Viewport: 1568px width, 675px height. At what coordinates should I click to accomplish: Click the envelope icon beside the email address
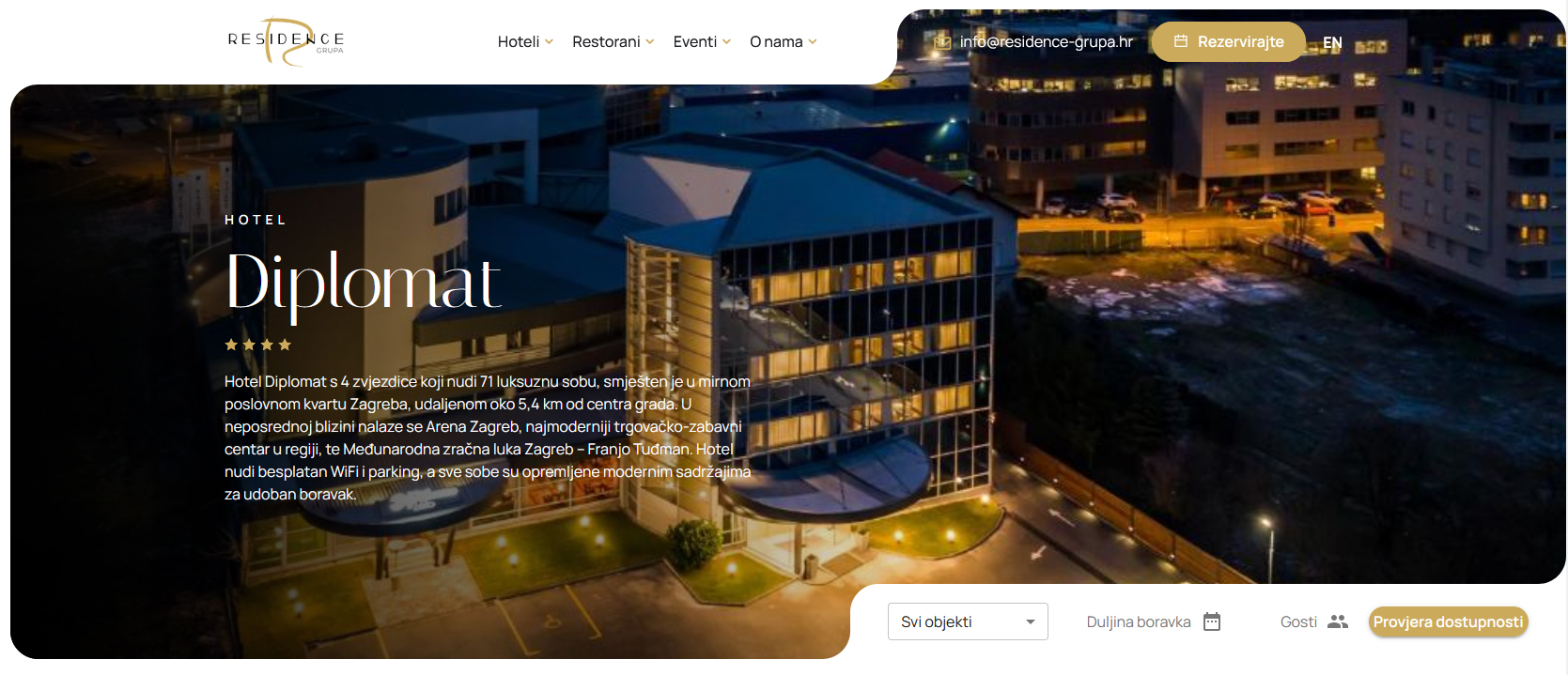point(942,42)
